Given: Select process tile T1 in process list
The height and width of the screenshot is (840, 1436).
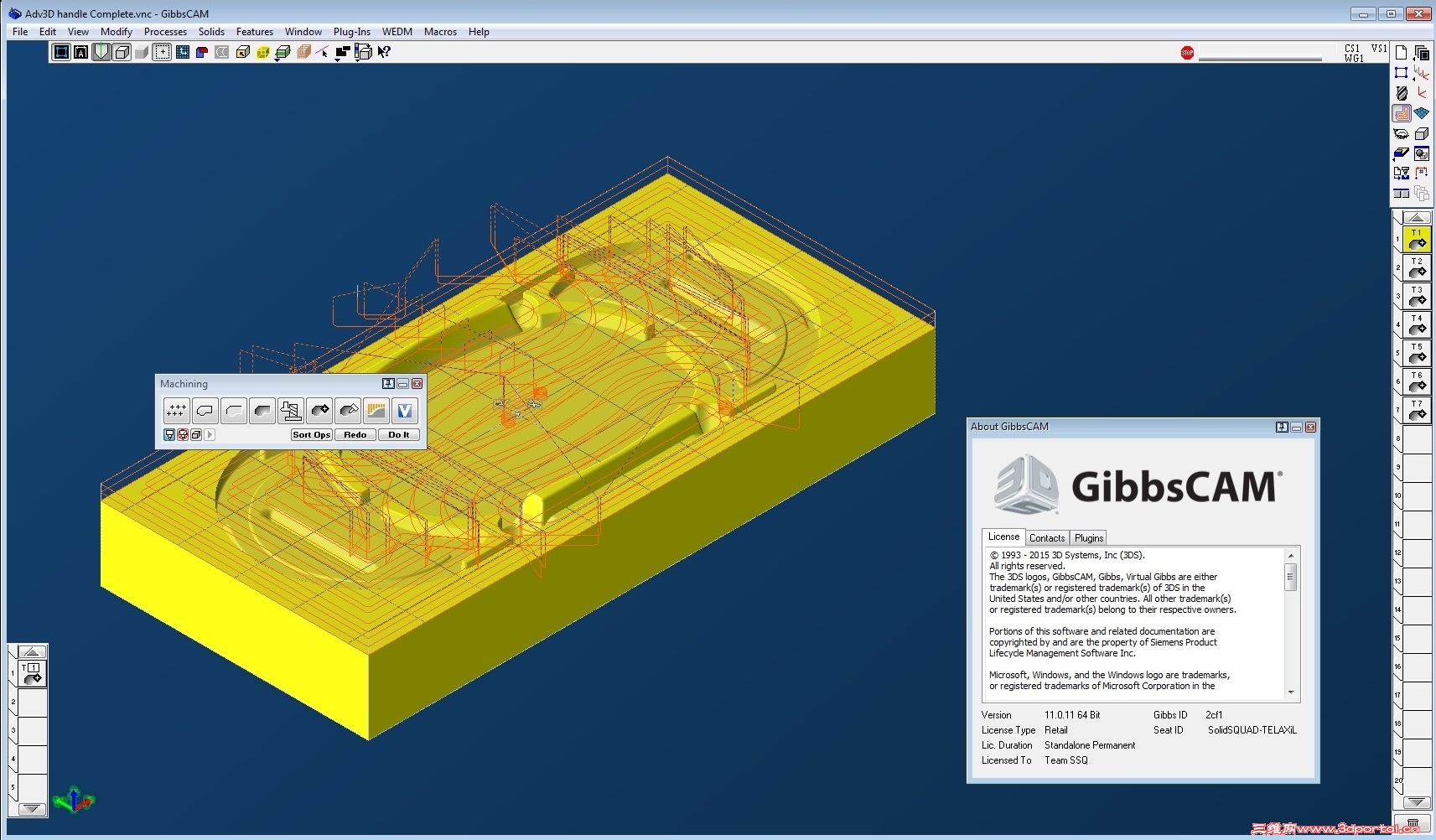Looking at the screenshot, I should coord(32,674).
